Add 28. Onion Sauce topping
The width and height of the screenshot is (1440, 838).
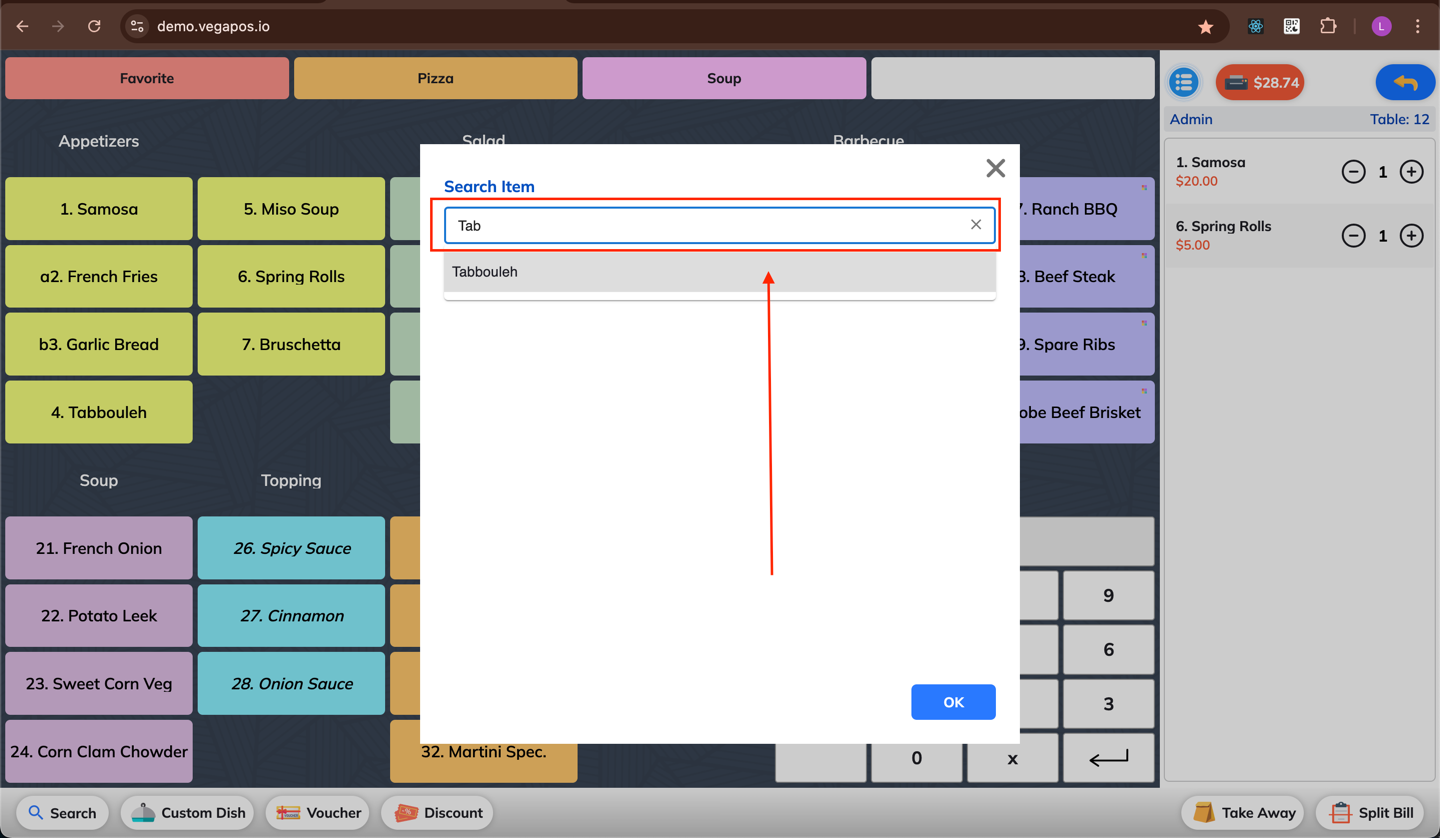[x=291, y=684]
